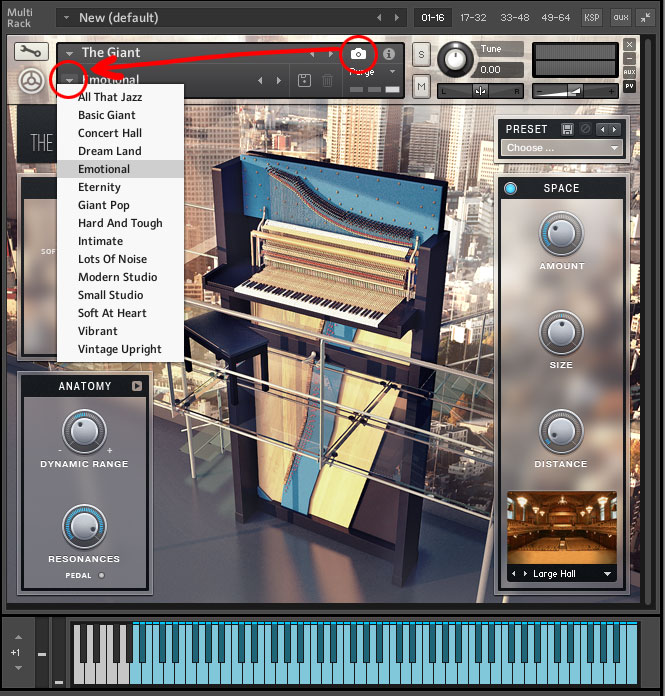Image resolution: width=665 pixels, height=696 pixels.
Task: Choose Basic Giant from snapshot list
Action: 120,115
